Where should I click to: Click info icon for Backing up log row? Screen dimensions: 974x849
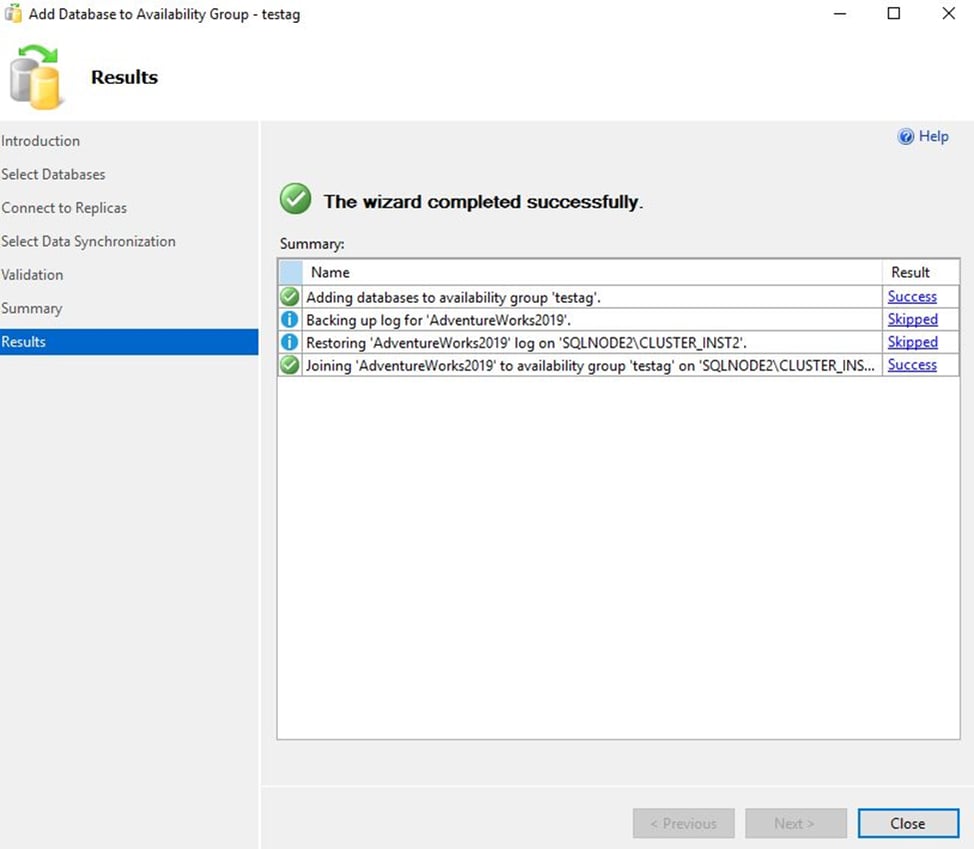(x=290, y=320)
